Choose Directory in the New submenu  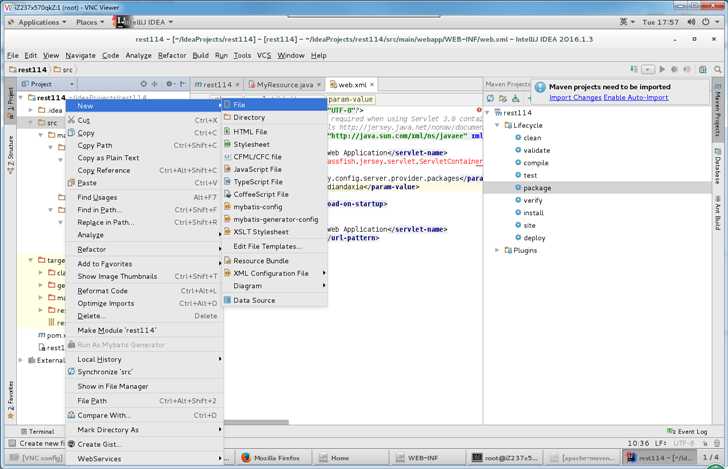point(275,117)
